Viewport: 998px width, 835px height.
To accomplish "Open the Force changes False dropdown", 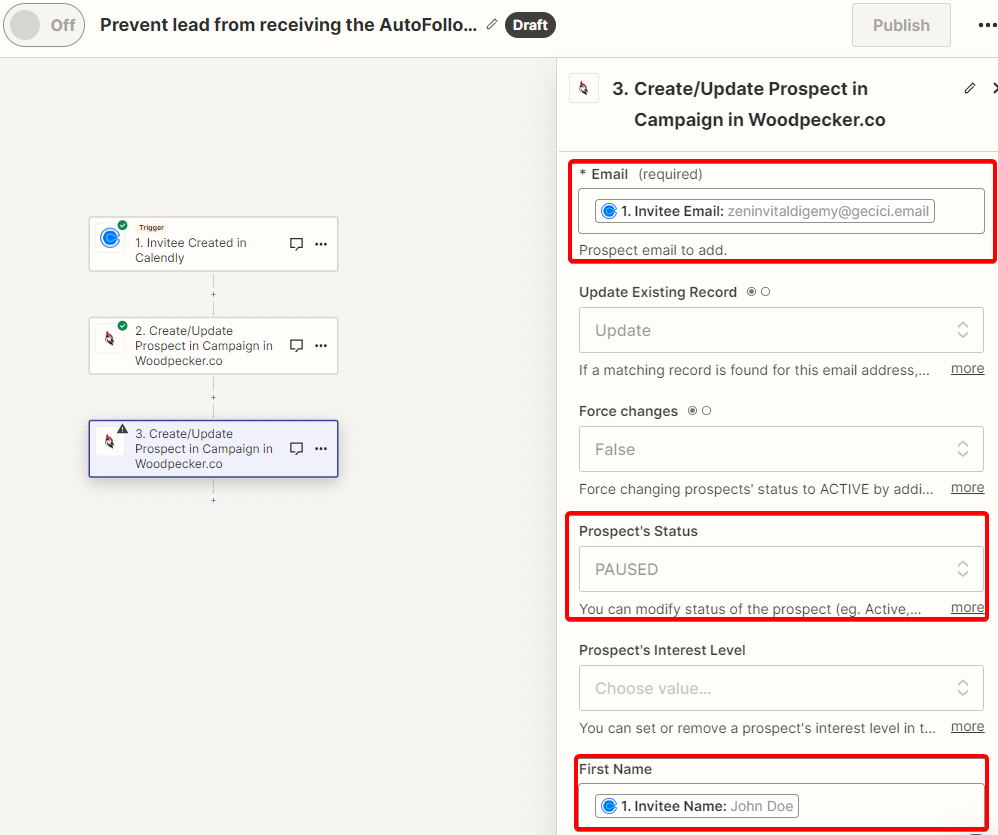I will (781, 449).
